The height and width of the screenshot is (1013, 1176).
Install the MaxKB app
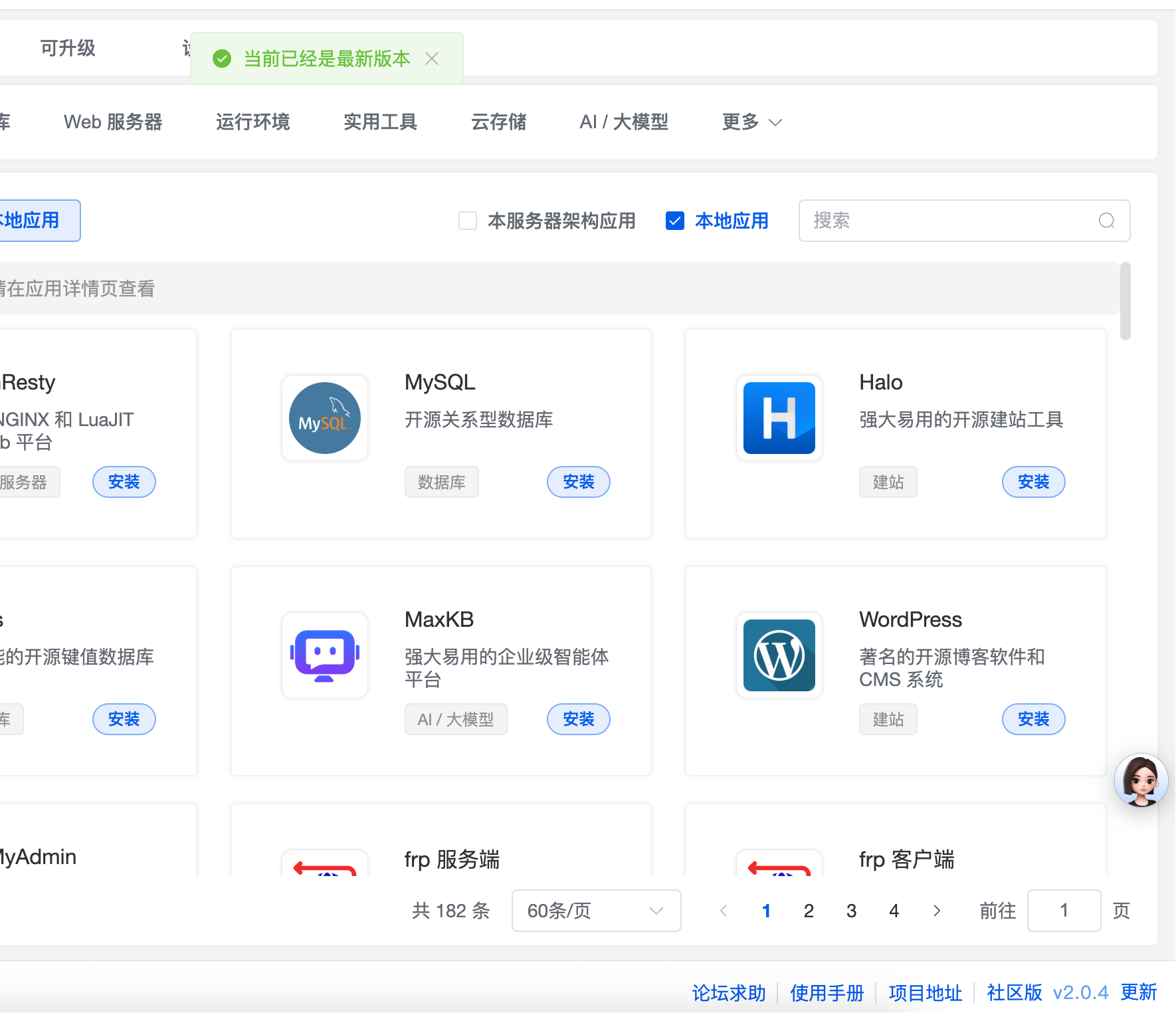click(579, 719)
